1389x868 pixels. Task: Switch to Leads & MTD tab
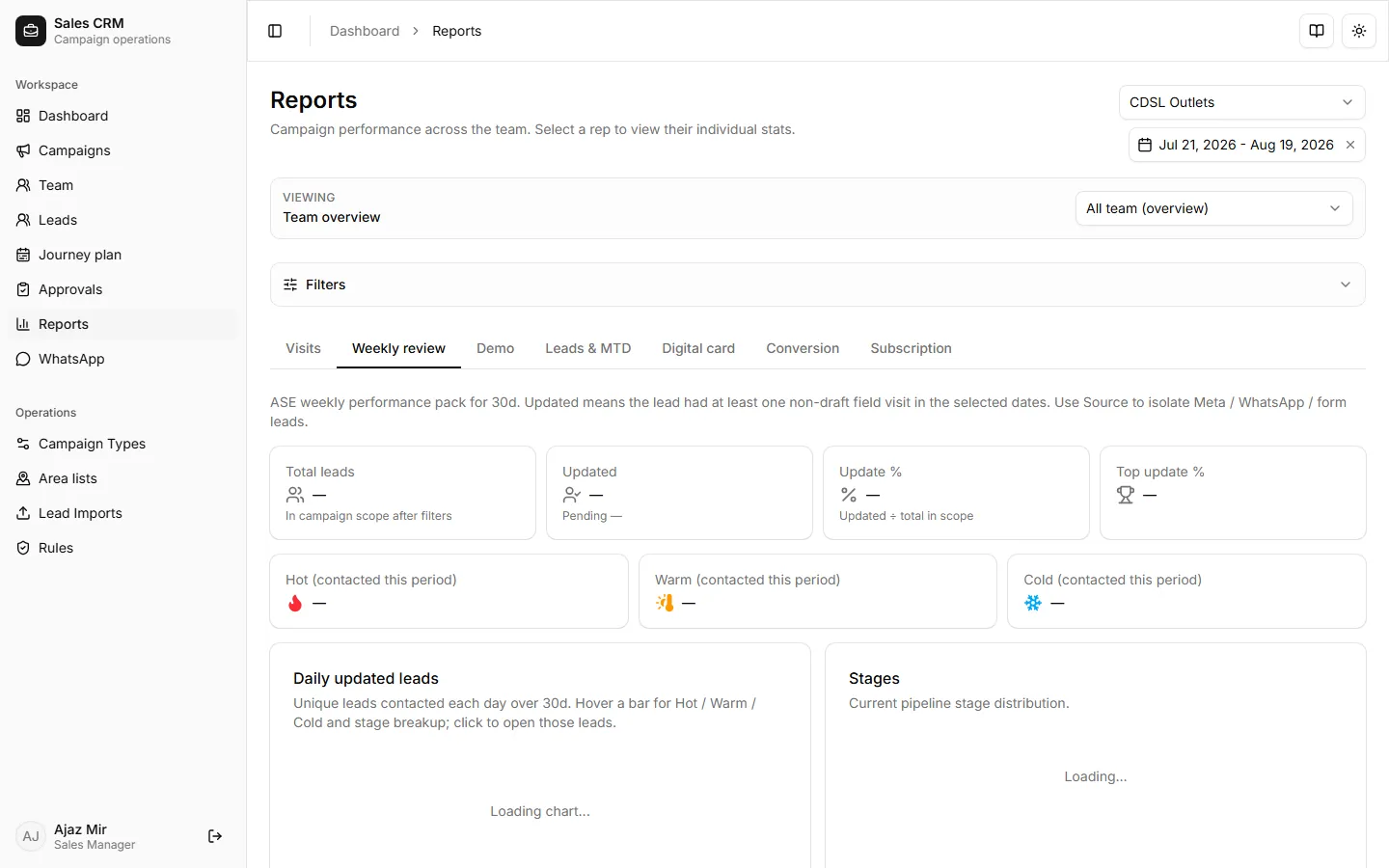click(587, 348)
